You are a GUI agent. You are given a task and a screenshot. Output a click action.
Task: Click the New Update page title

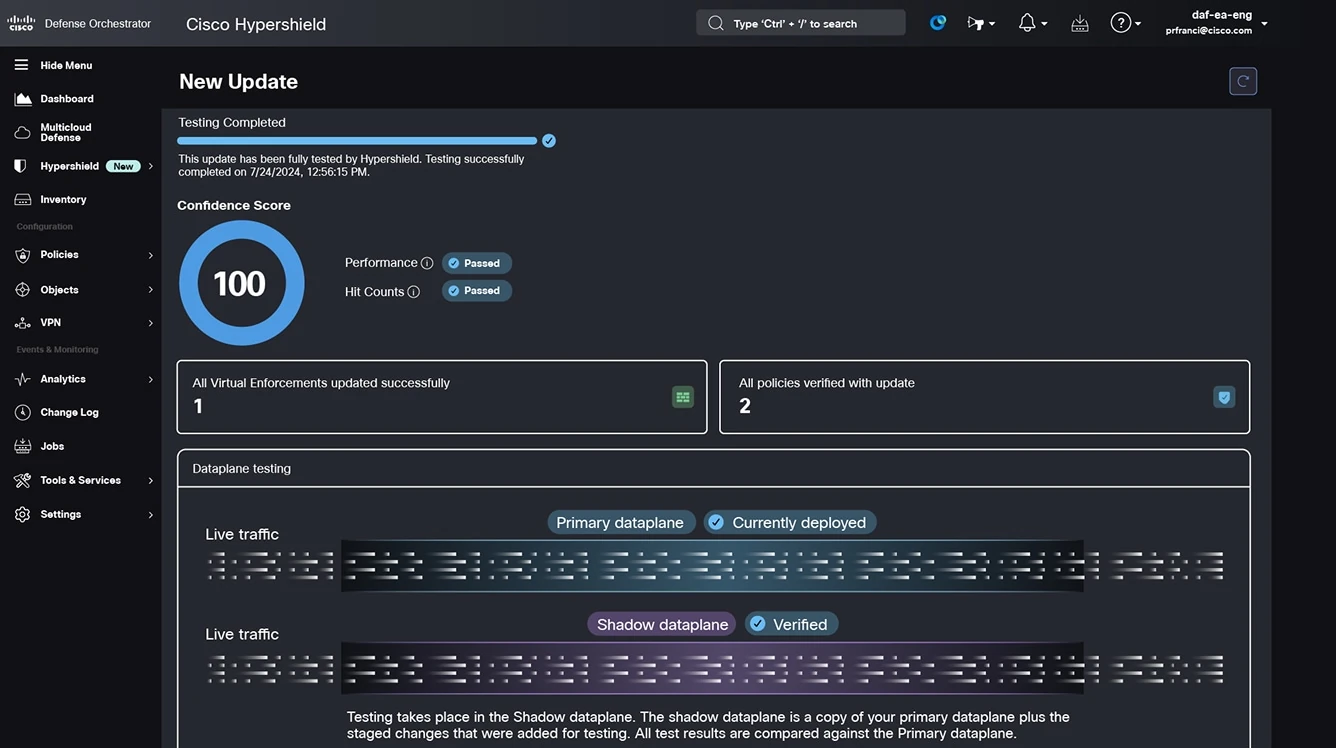tap(239, 82)
